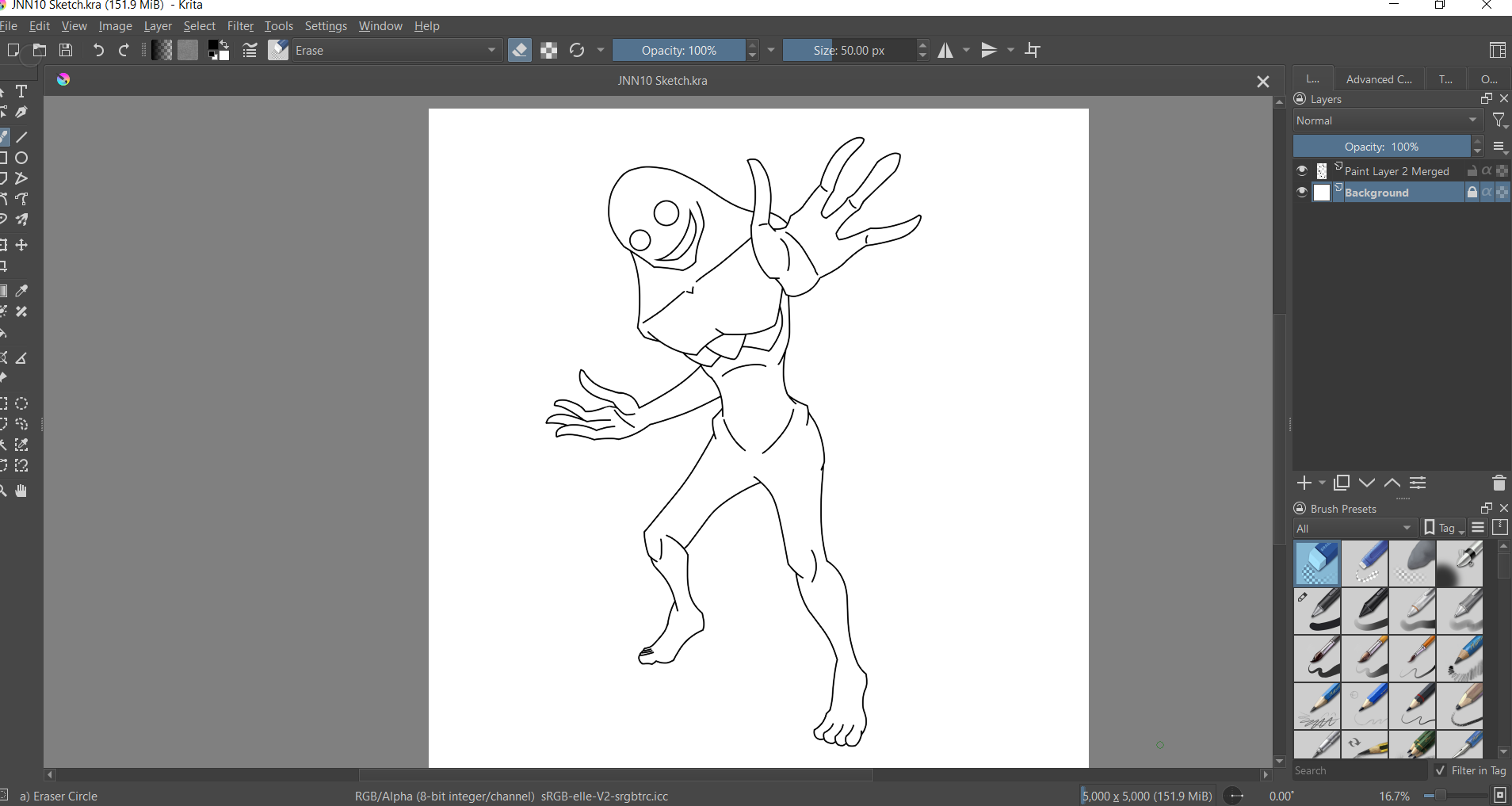Open the blending mode Erase dropdown
1512x806 pixels.
click(x=397, y=51)
